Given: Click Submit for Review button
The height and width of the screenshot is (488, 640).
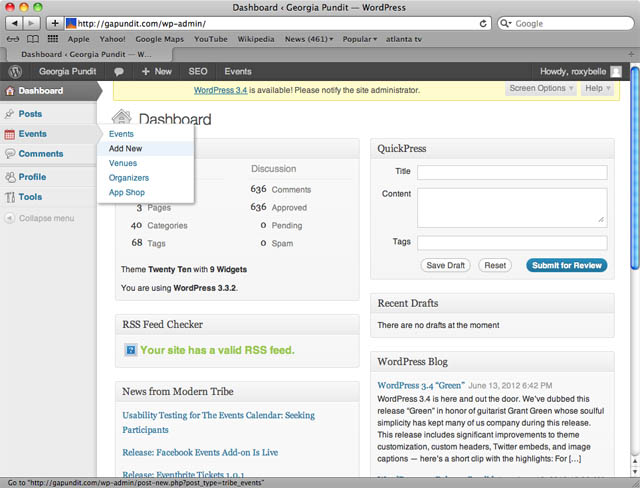Looking at the screenshot, I should point(567,266).
